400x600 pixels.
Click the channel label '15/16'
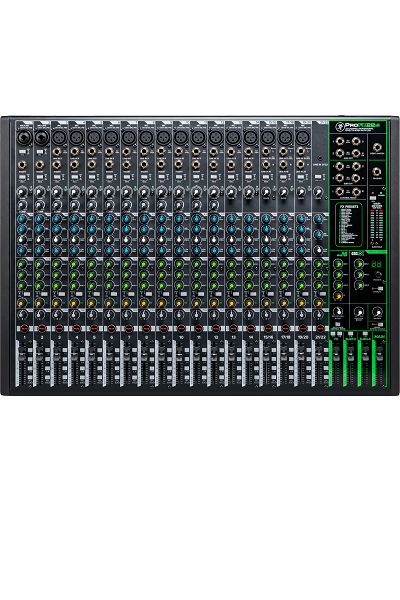(x=268, y=338)
